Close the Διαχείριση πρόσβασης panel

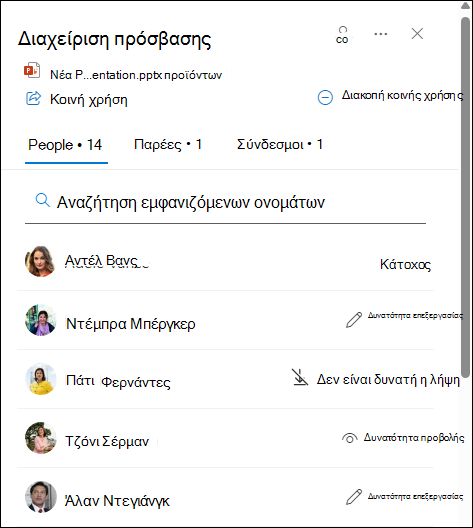click(x=417, y=34)
